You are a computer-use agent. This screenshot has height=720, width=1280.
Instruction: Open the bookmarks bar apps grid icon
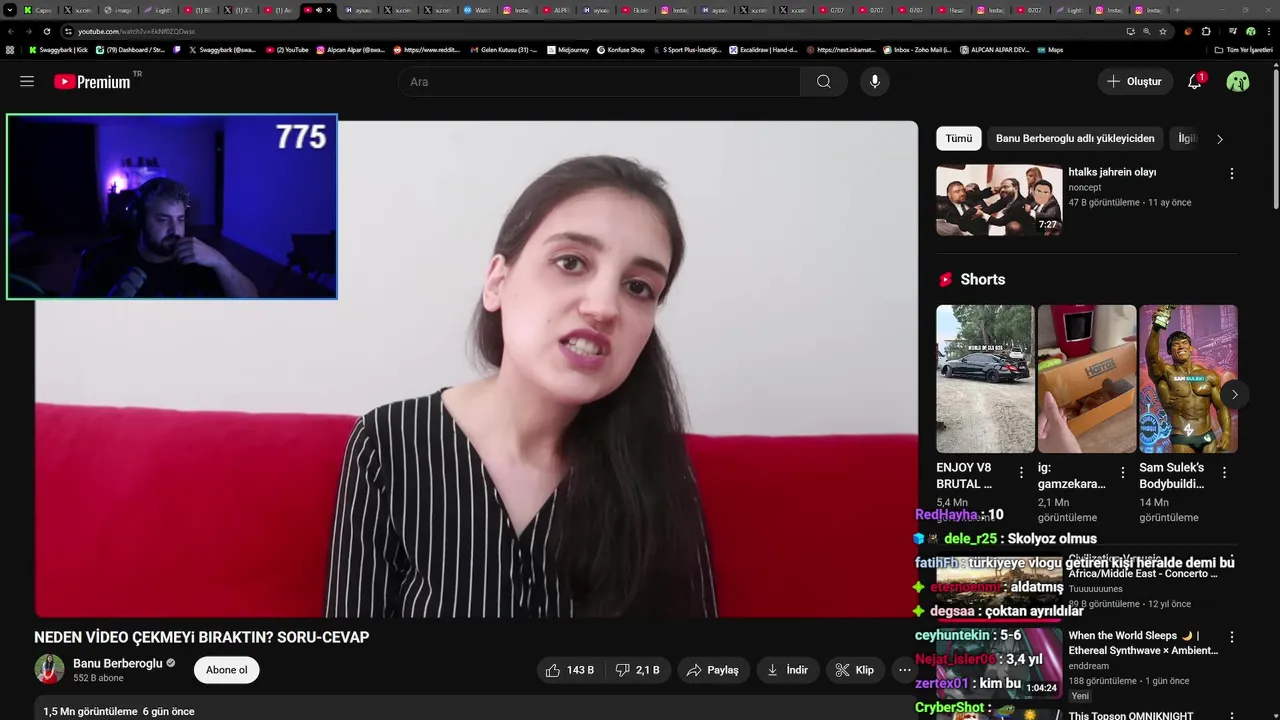pos(10,49)
